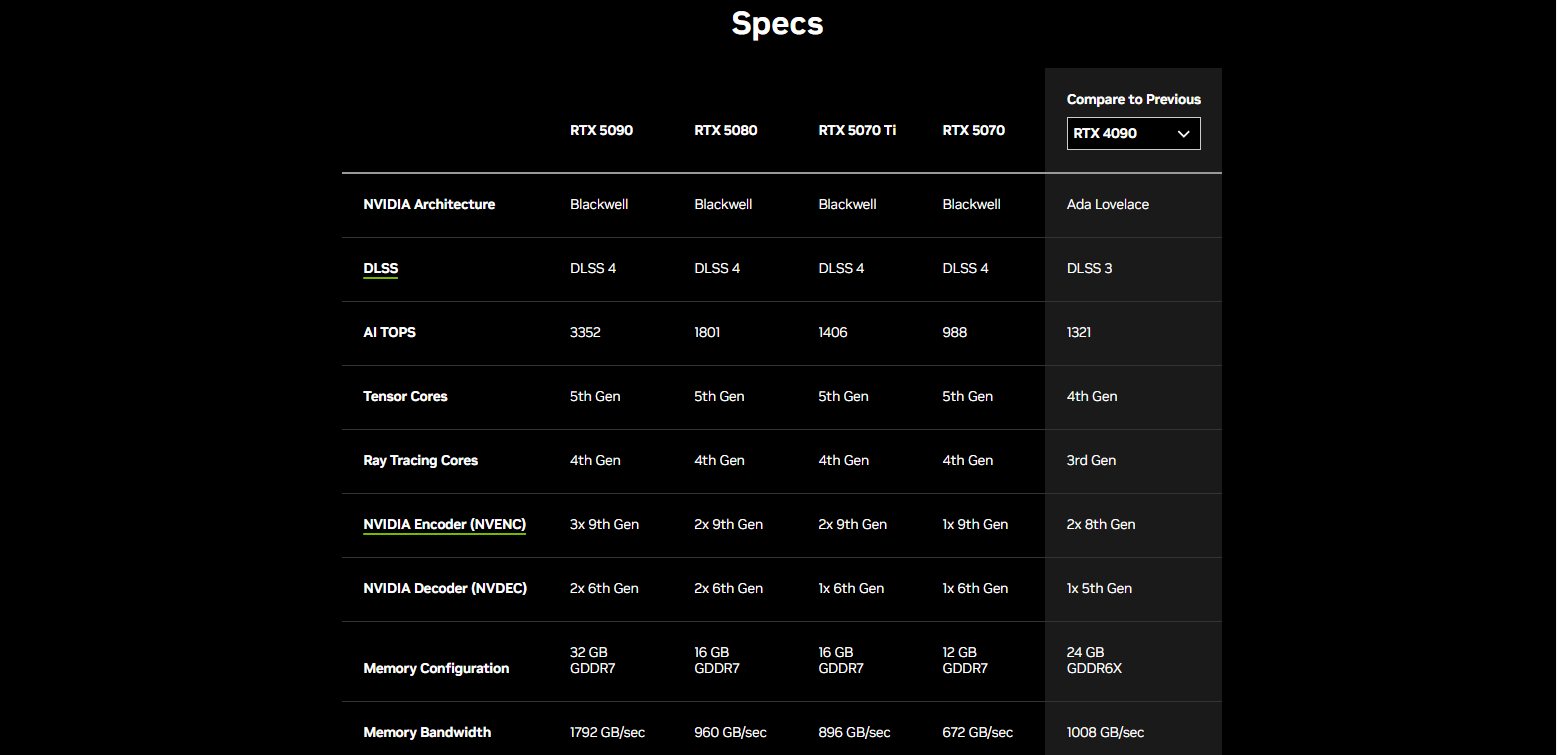1557x755 pixels.
Task: Click the 960 GB/sec bandwidth value
Action: (730, 732)
